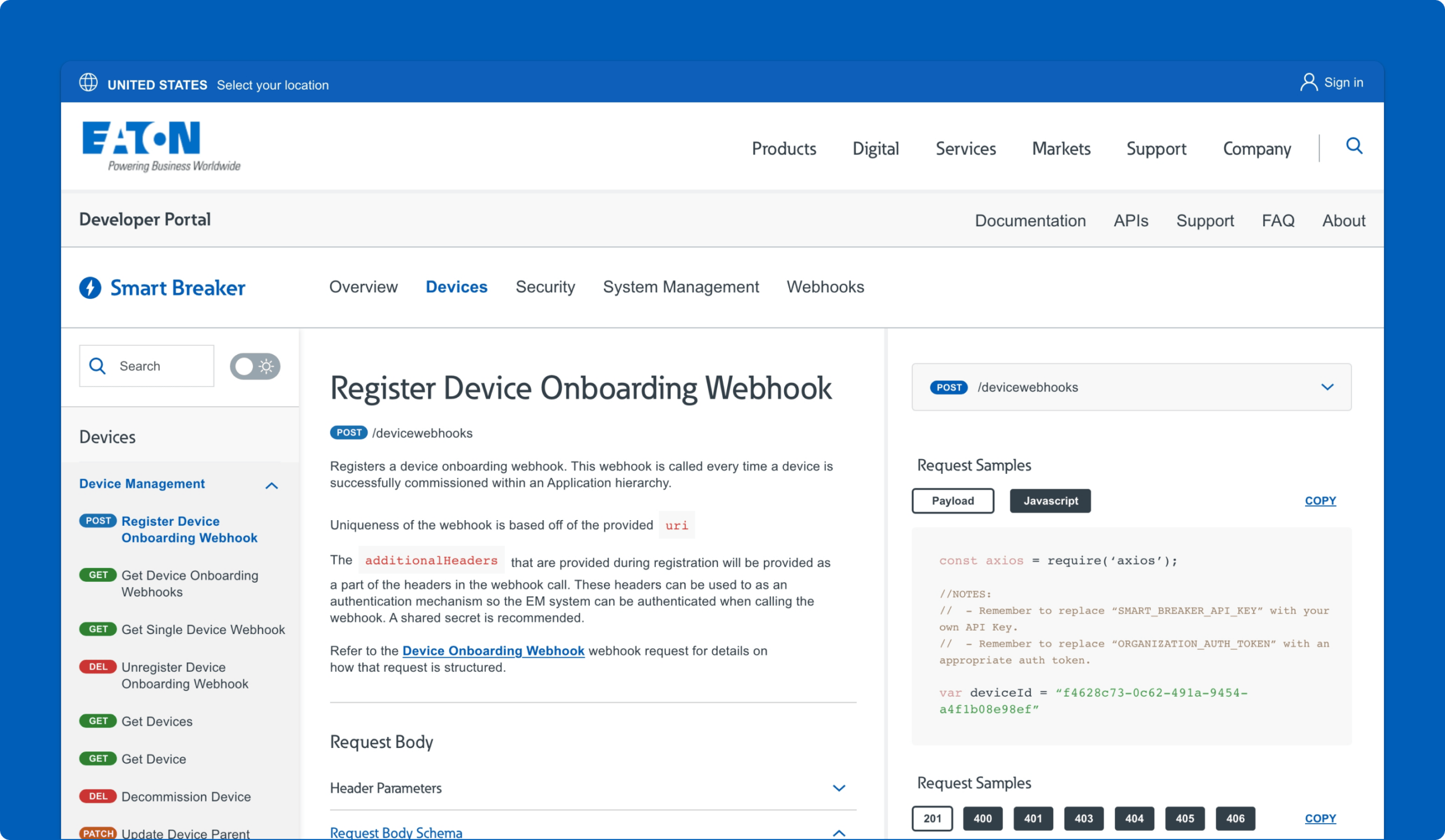Click the Smart Breaker lightning bolt icon

(90, 288)
